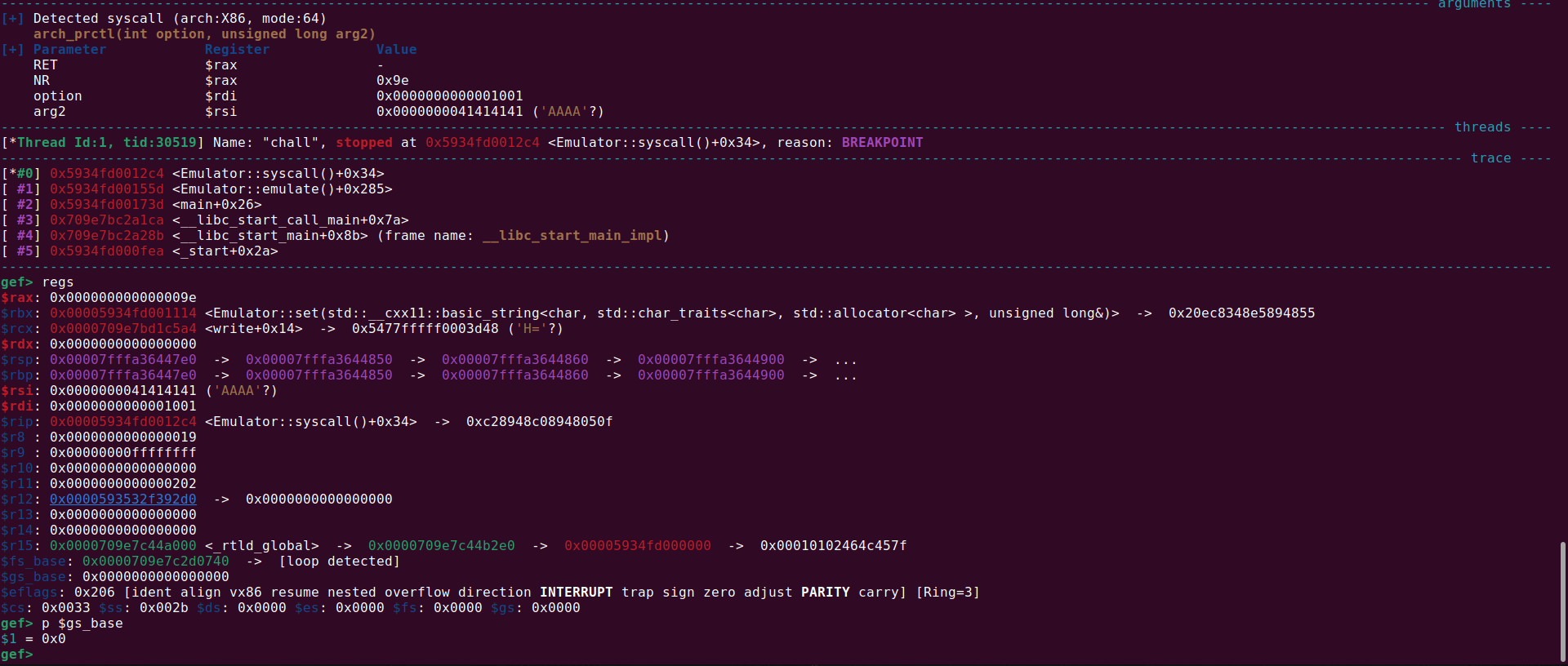Click the 'arguments' section label
1568x666 pixels.
1474,4
